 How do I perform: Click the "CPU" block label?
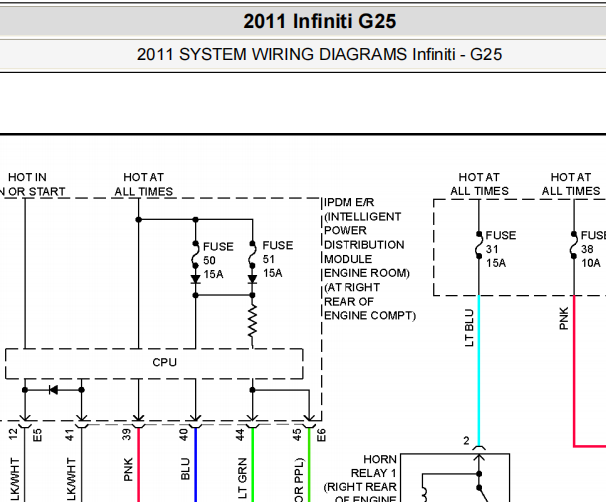coord(164,362)
